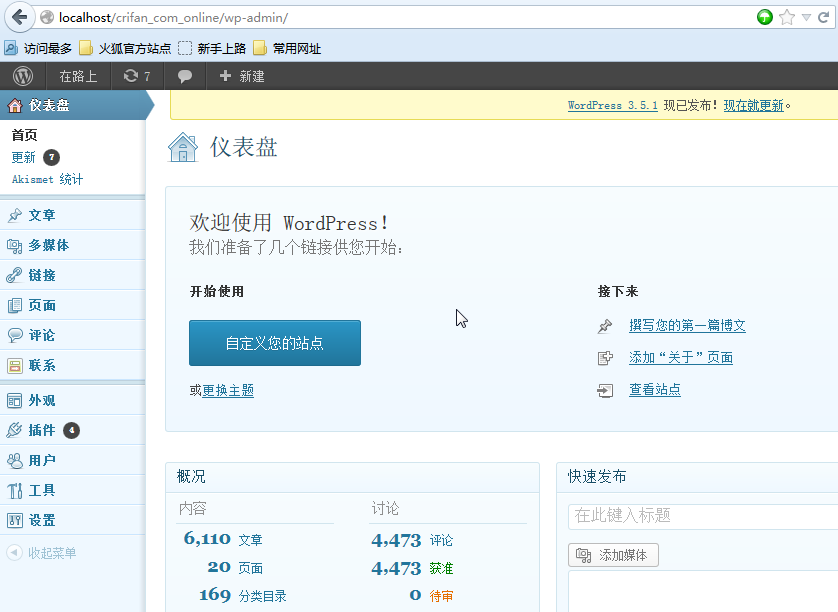Click the house icon next to 仪表盘 heading
Screen dimensions: 838x612
pyautogui.click(x=183, y=147)
